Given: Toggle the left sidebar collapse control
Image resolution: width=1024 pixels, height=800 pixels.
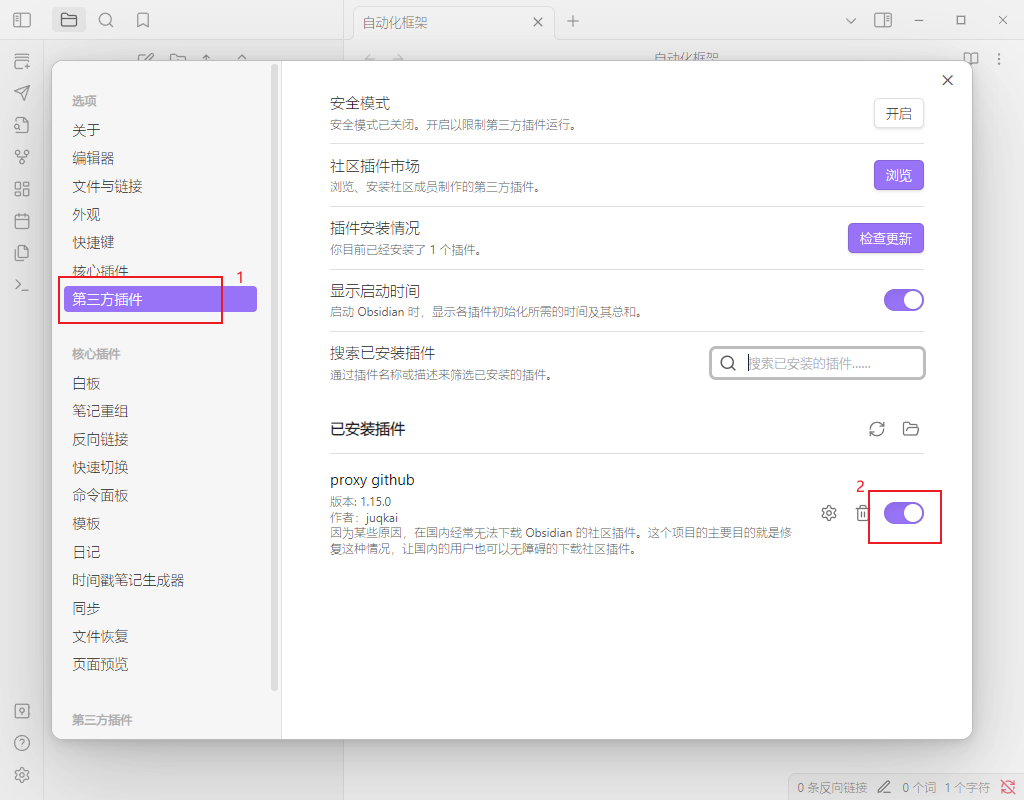Looking at the screenshot, I should (21, 19).
